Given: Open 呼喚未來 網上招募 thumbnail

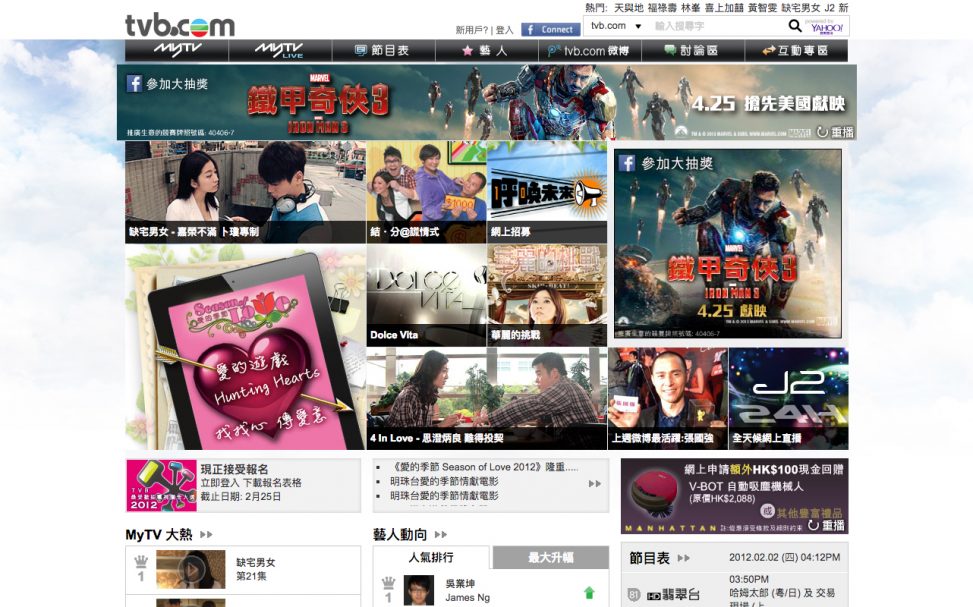Looking at the screenshot, I should pos(547,192).
